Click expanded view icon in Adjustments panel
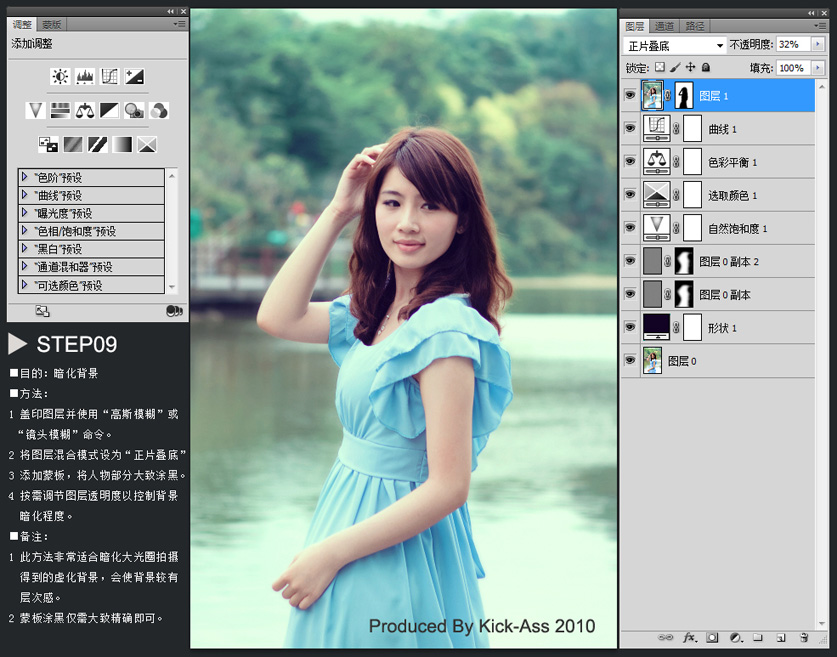Screen dimensions: 837x657 [42, 311]
